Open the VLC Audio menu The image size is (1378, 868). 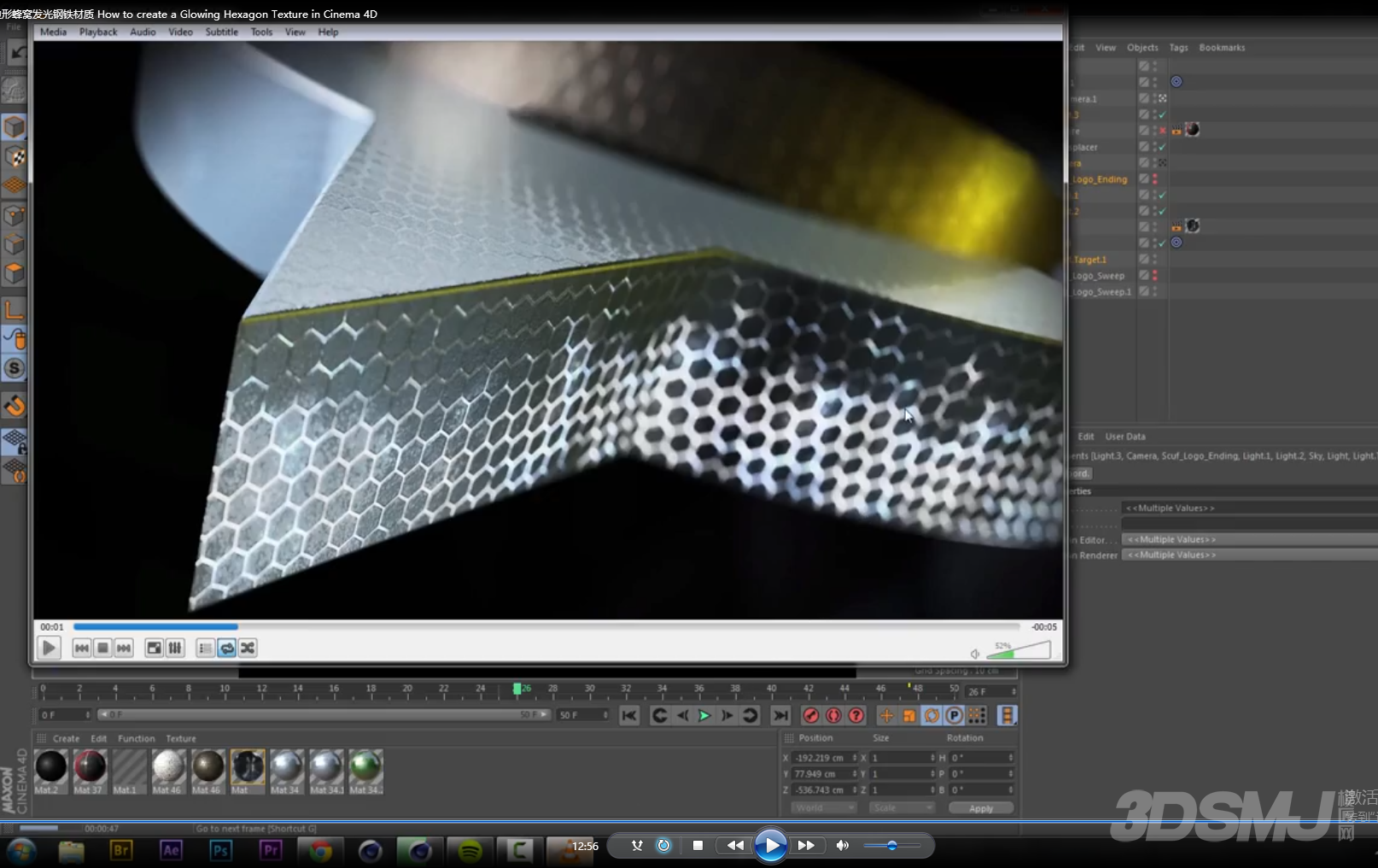143,32
